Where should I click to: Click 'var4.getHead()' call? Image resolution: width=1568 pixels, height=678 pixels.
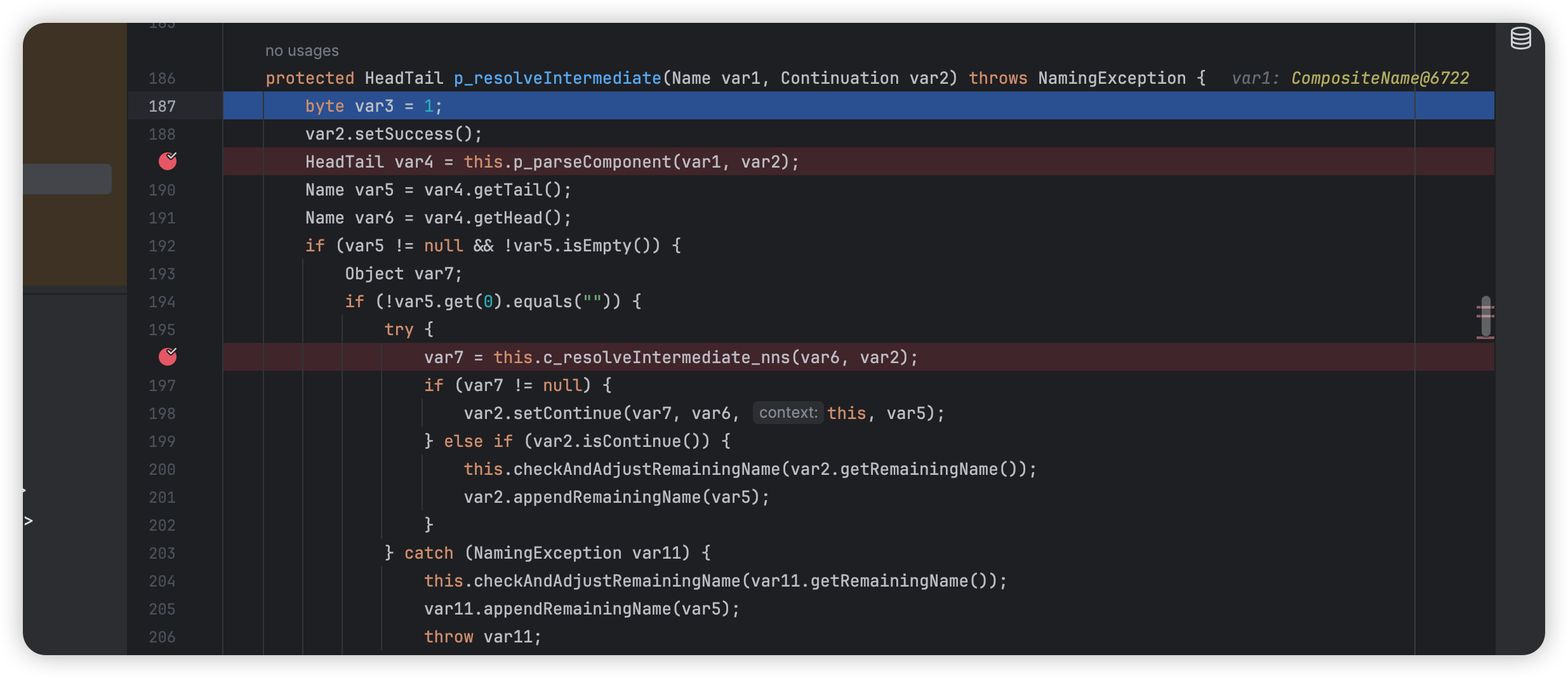(493, 218)
